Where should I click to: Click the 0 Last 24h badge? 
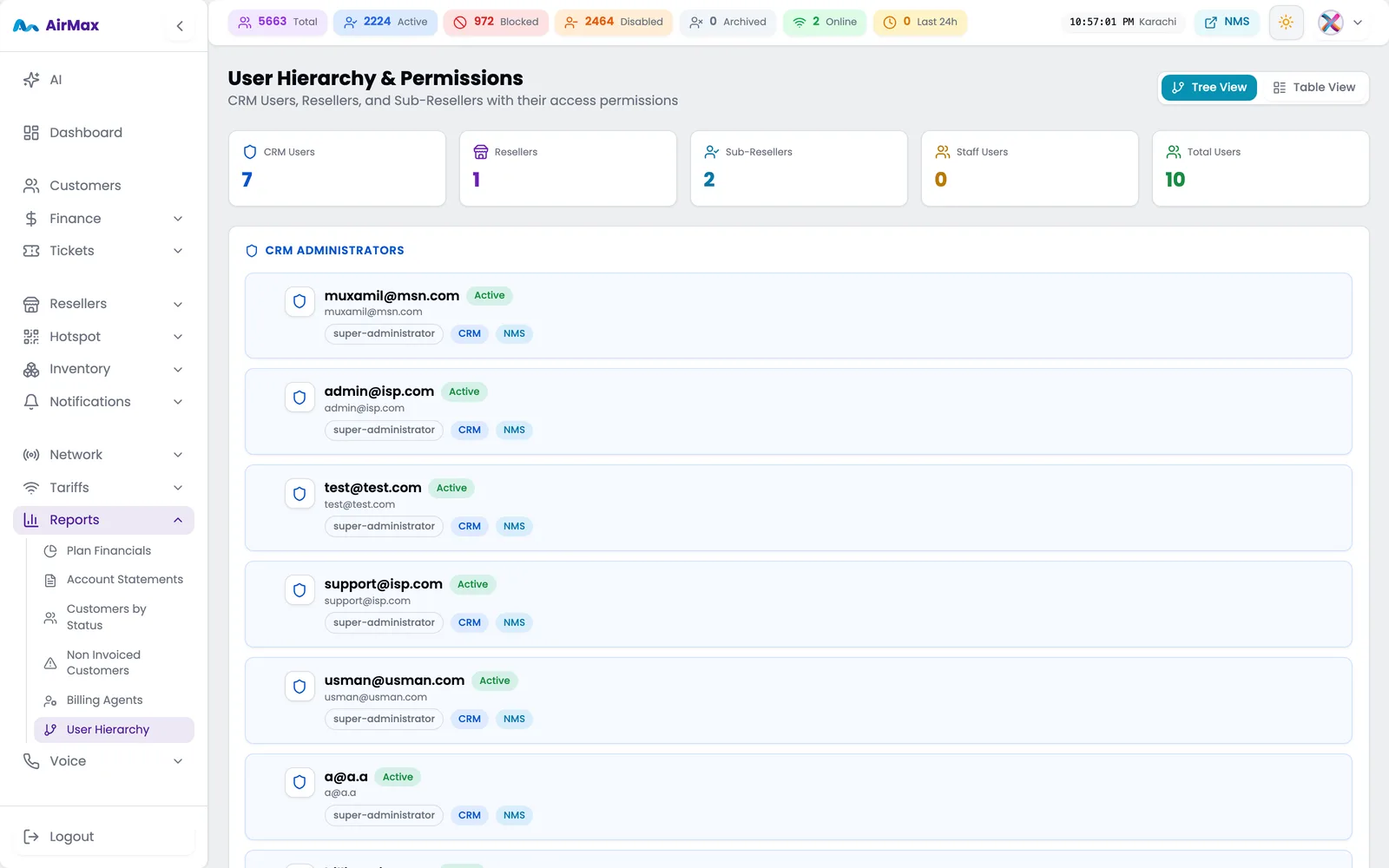[x=920, y=23]
